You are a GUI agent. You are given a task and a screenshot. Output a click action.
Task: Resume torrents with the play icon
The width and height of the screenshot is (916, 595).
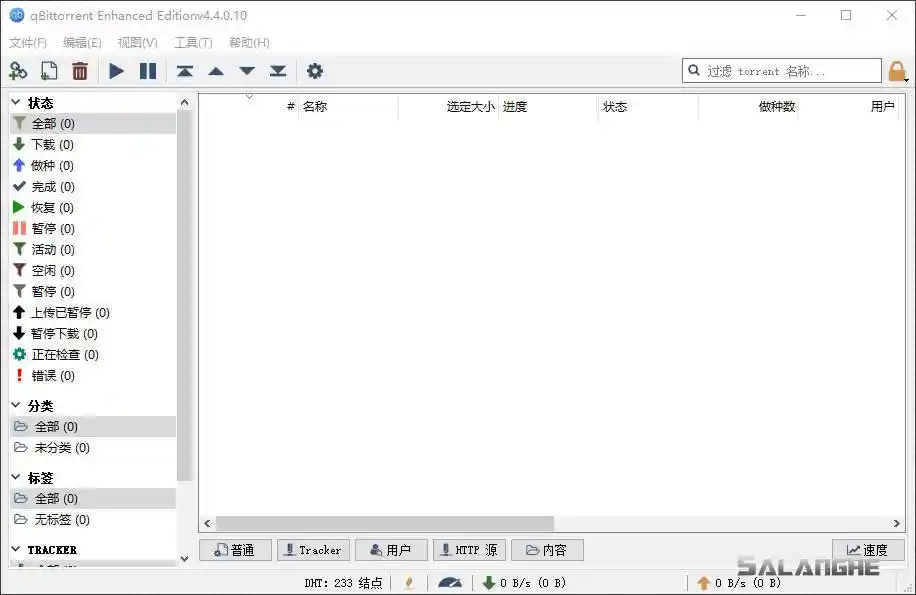click(116, 71)
